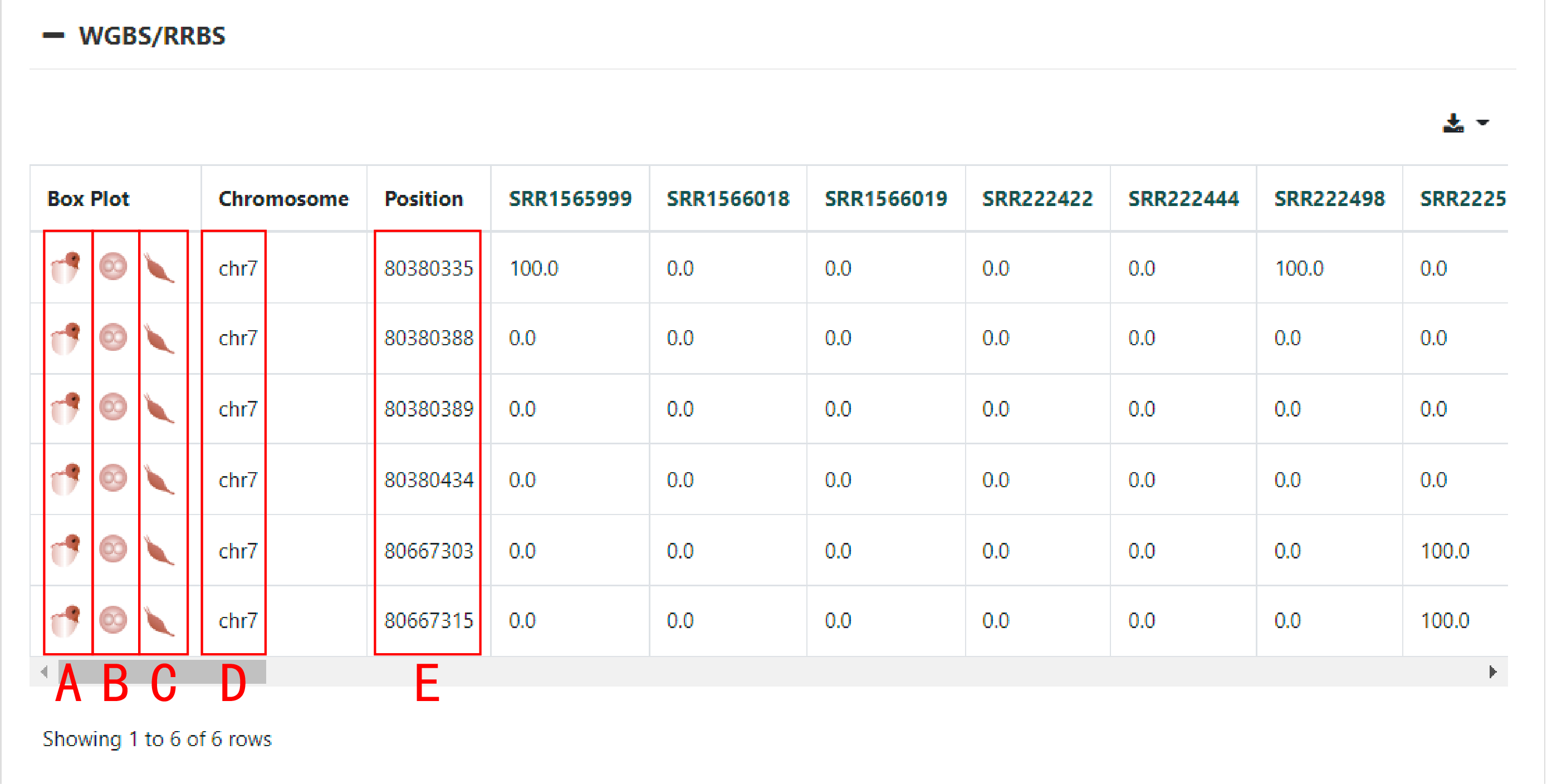Select position cell 80380434
This screenshot has height=784, width=1547.
(x=429, y=480)
